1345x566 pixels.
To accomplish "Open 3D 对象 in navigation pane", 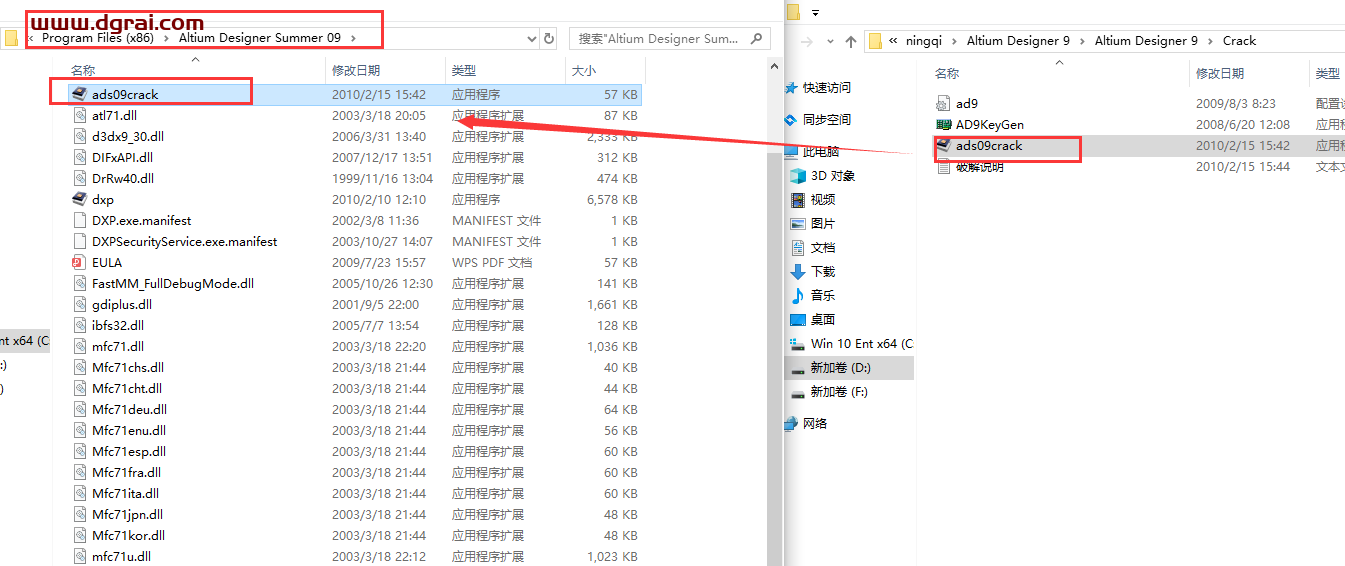I will (x=832, y=175).
